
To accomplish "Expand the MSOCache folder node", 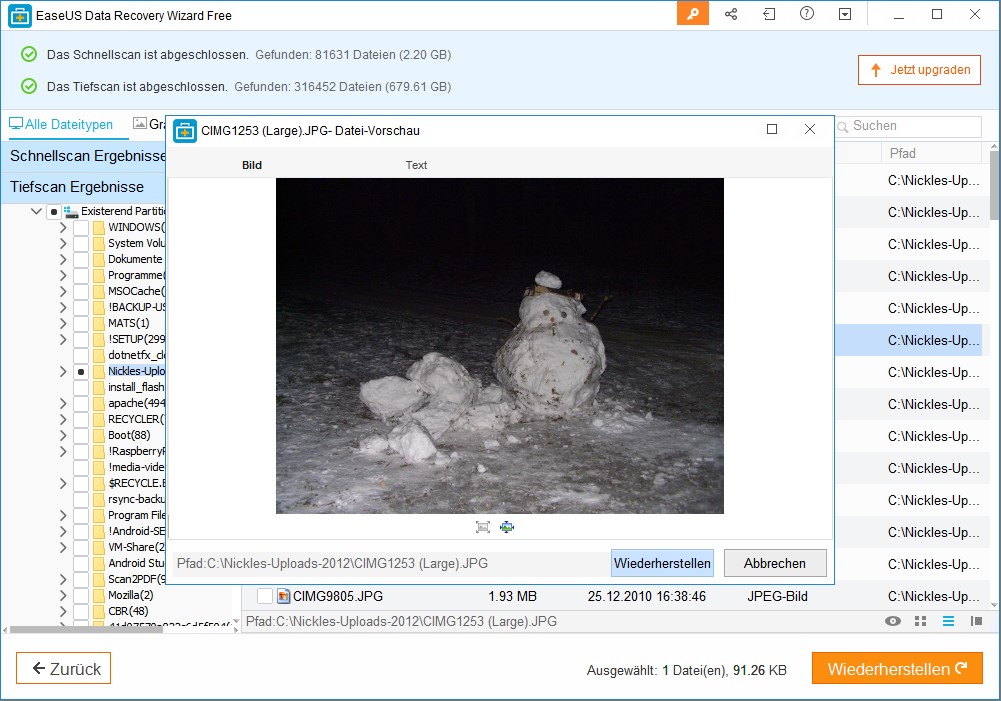I will point(63,291).
